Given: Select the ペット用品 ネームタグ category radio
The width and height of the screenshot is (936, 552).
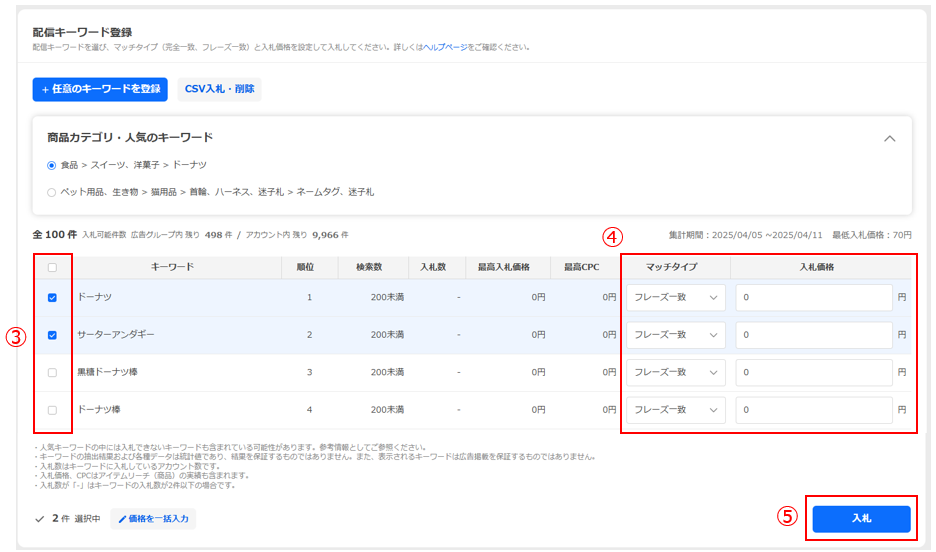Looking at the screenshot, I should click(x=52, y=192).
